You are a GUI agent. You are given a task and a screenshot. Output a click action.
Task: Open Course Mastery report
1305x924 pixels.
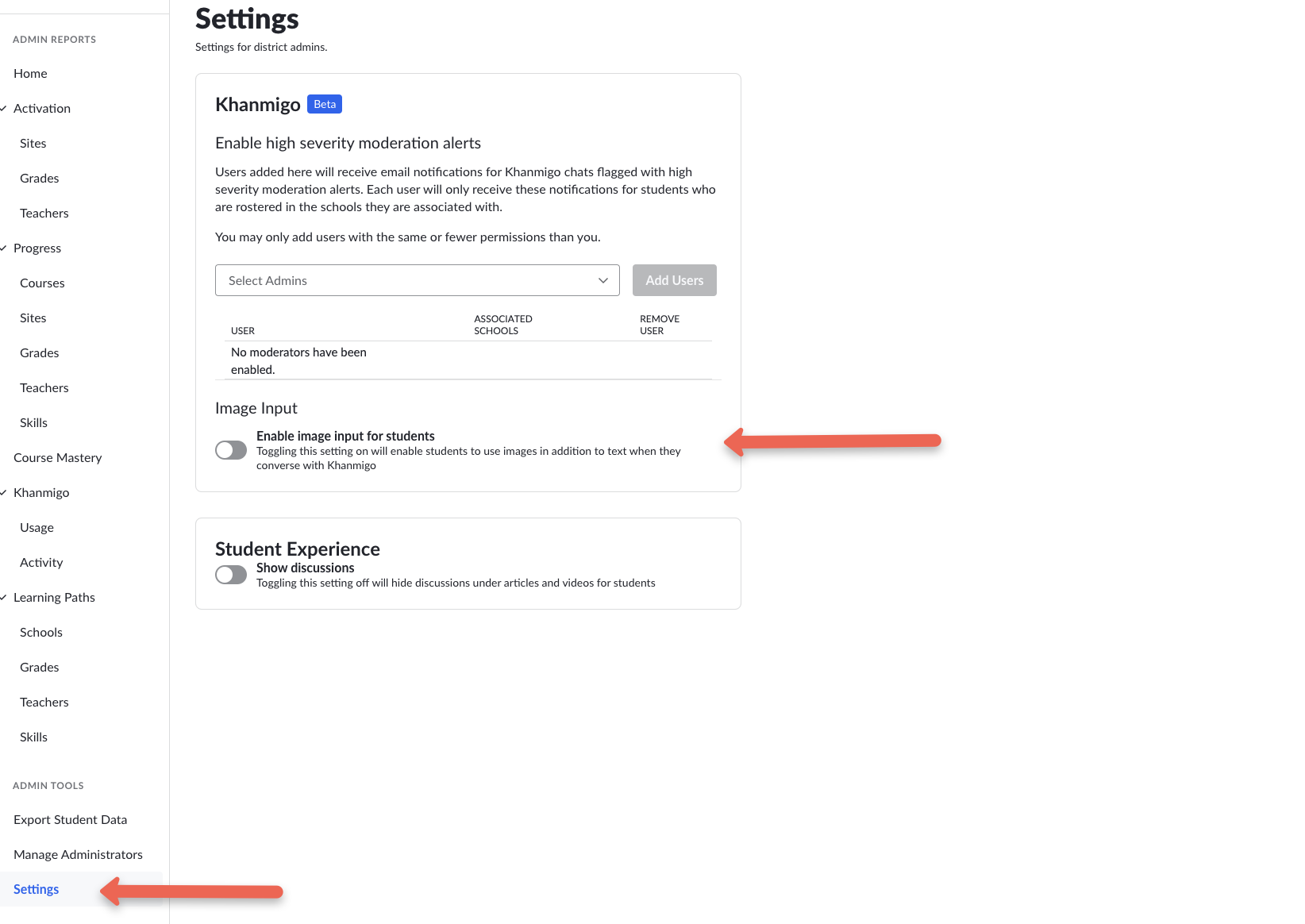pyautogui.click(x=58, y=457)
